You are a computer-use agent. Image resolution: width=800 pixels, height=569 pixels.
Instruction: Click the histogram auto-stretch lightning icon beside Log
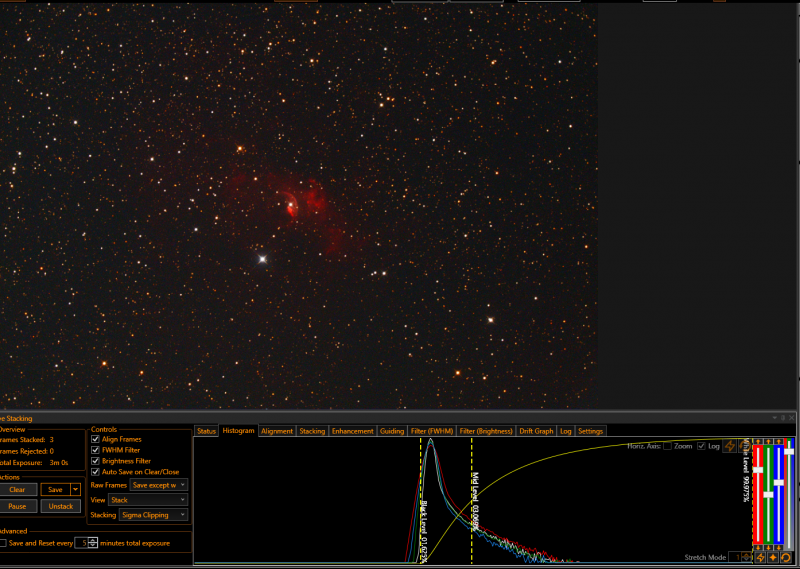coord(730,446)
